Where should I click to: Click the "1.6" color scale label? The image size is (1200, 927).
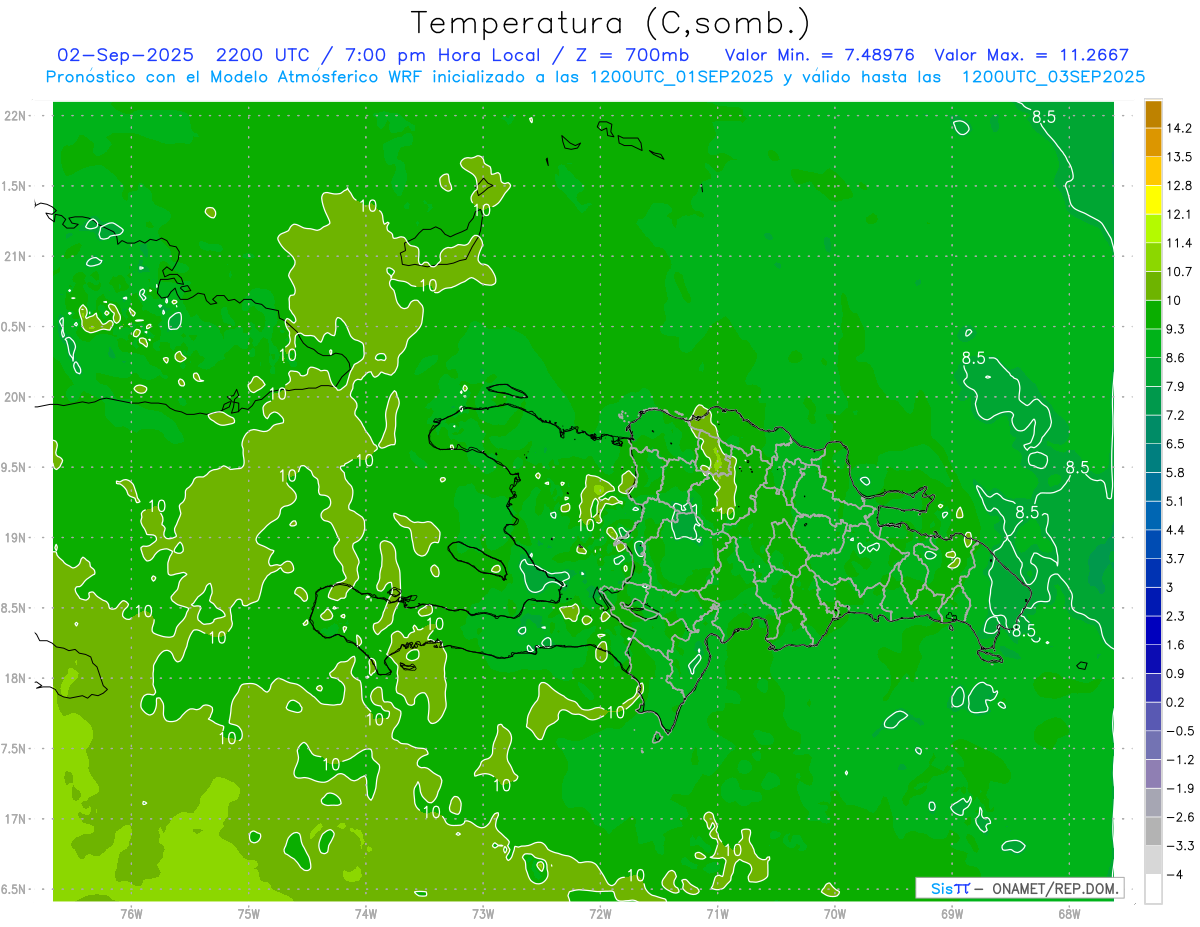(1176, 645)
